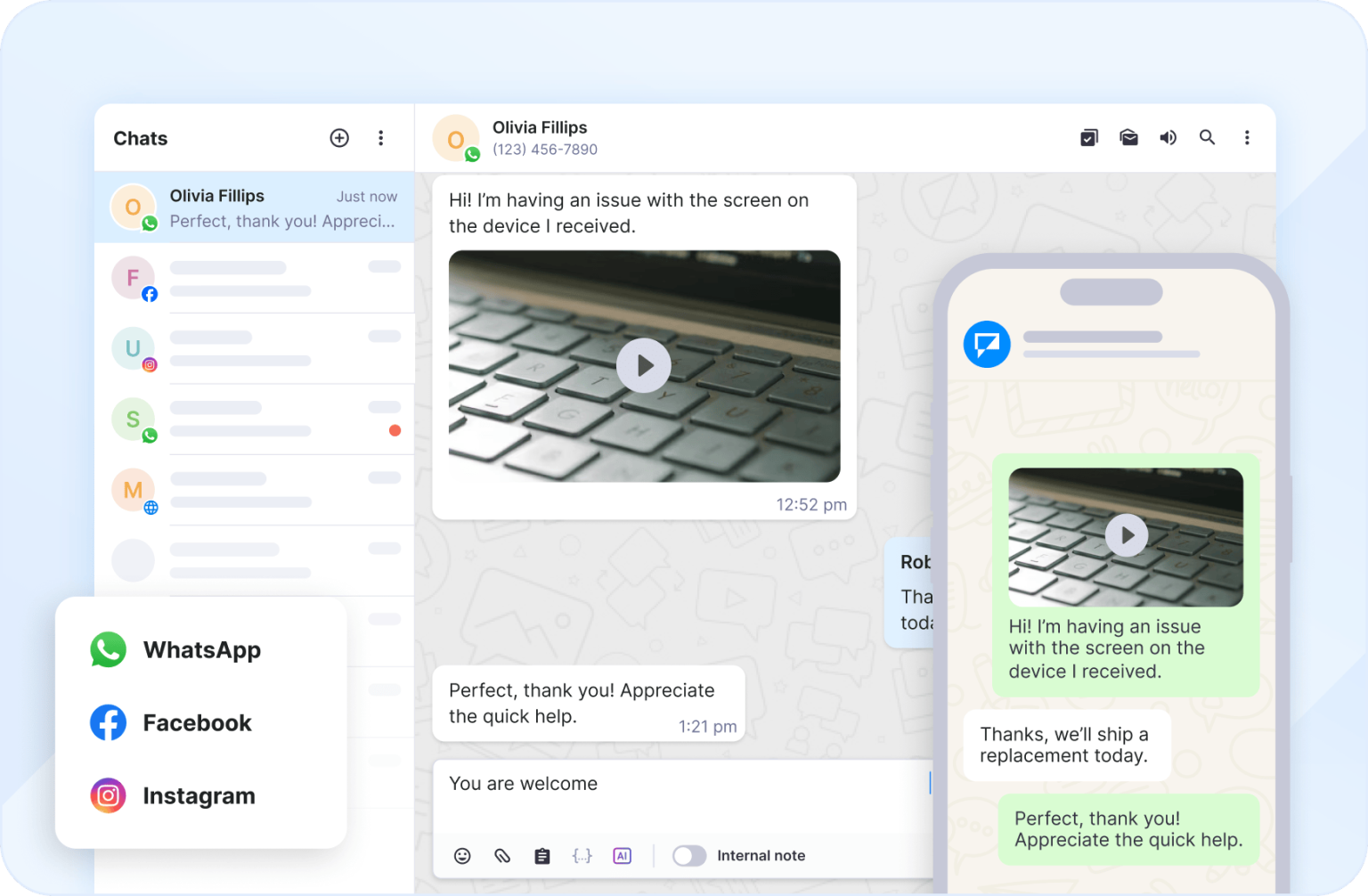Viewport: 1368px width, 896px height.
Task: Mark conversation unread using the envelope icon
Action: pyautogui.click(x=1128, y=137)
